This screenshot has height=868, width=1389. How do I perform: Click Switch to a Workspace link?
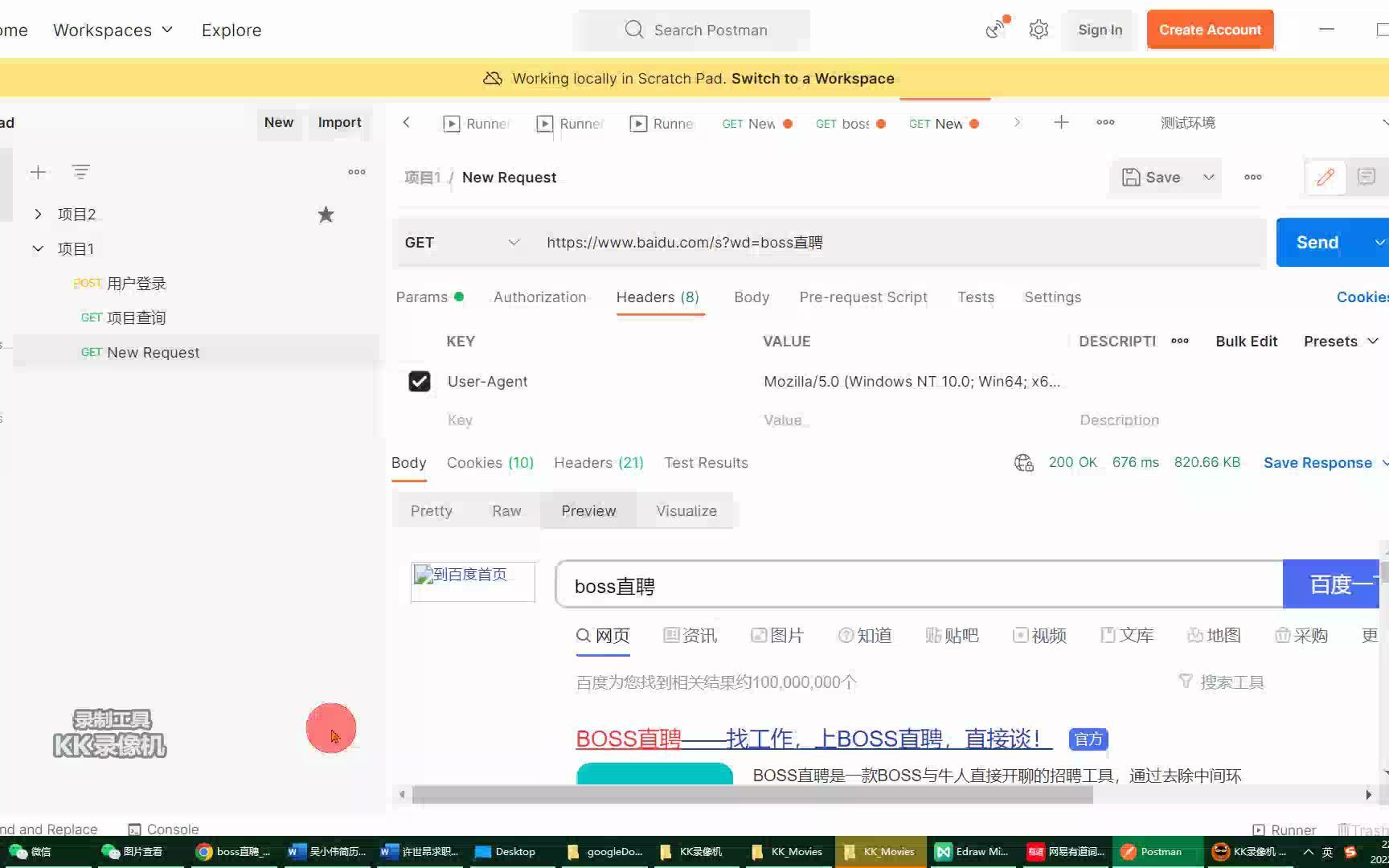pos(813,78)
